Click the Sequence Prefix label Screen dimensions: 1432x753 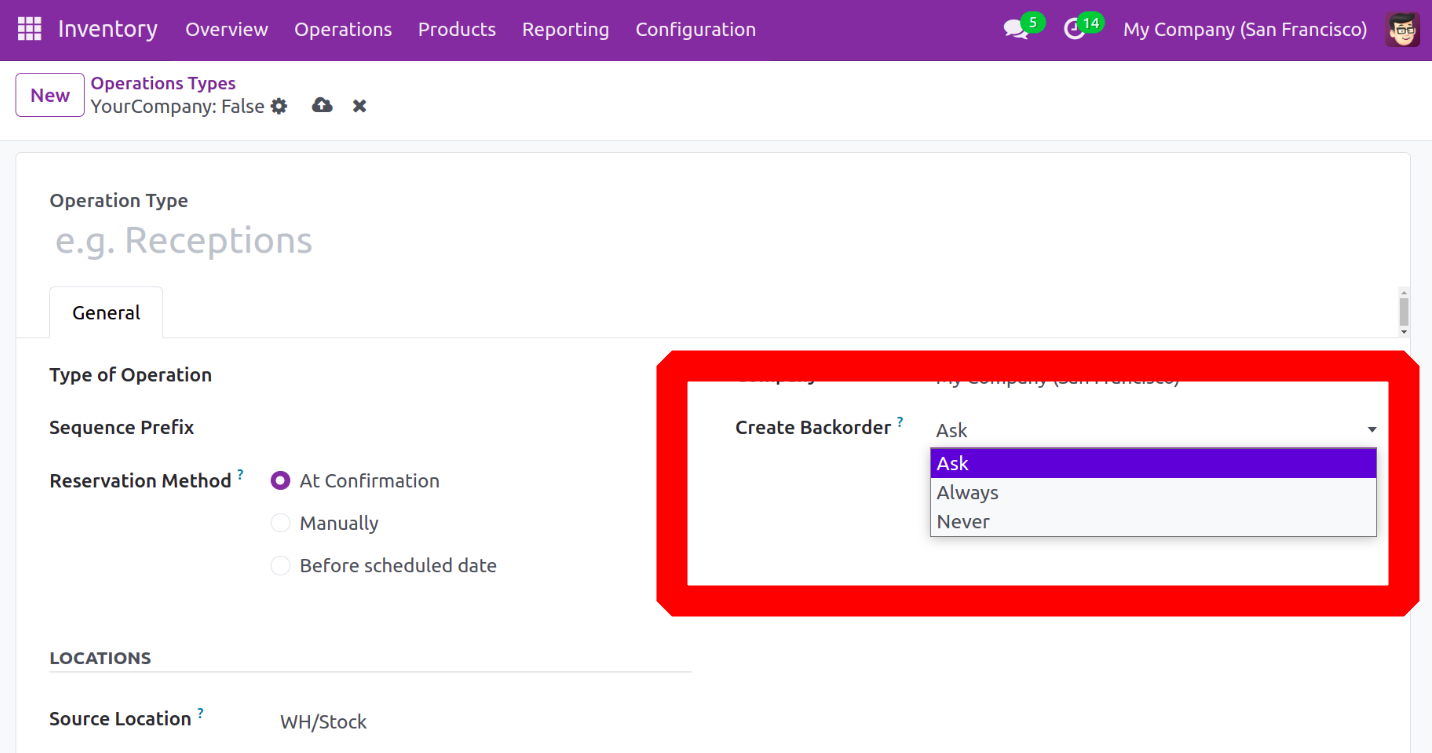[122, 427]
